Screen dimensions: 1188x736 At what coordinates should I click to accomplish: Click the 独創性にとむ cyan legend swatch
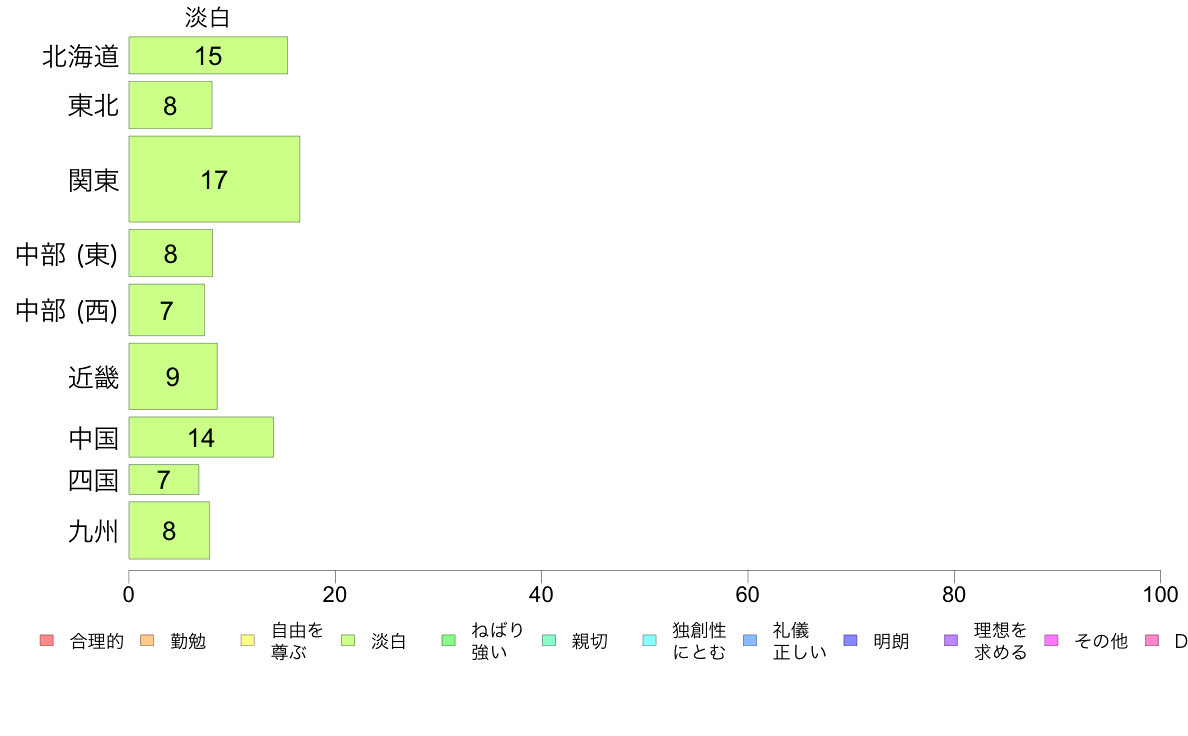(649, 640)
